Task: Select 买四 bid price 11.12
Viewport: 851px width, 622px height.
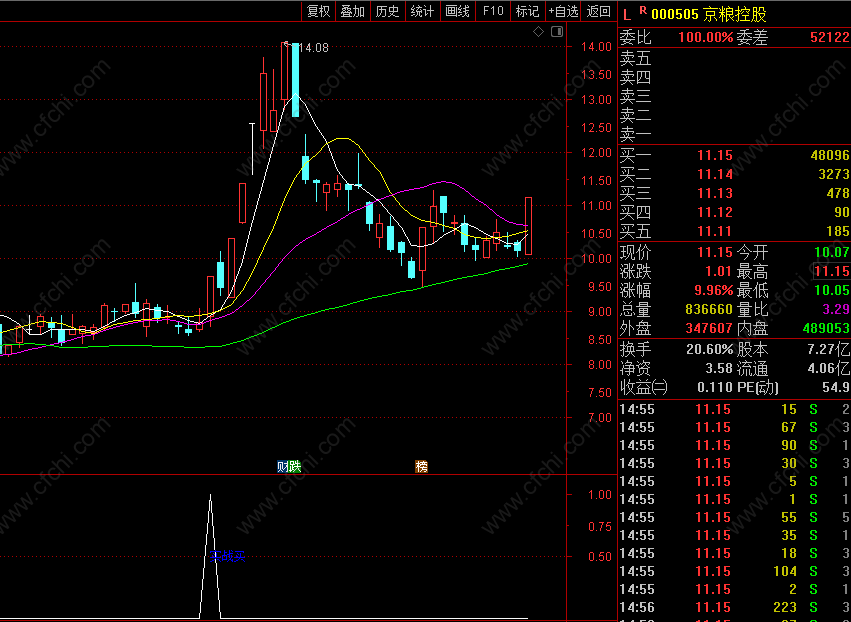Action: pyautogui.click(x=715, y=213)
